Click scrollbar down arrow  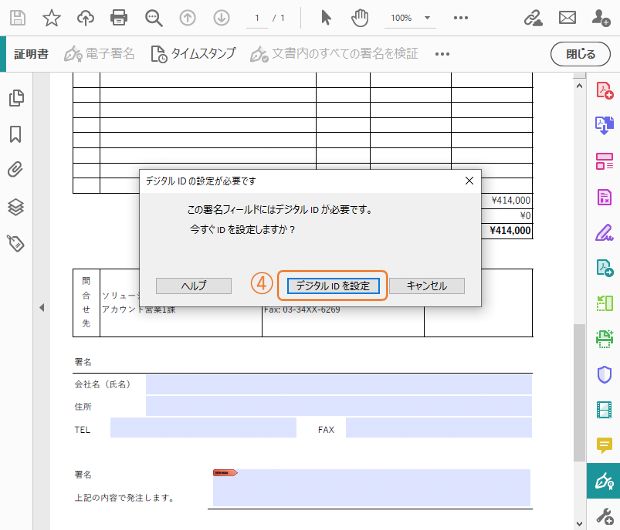(x=579, y=523)
